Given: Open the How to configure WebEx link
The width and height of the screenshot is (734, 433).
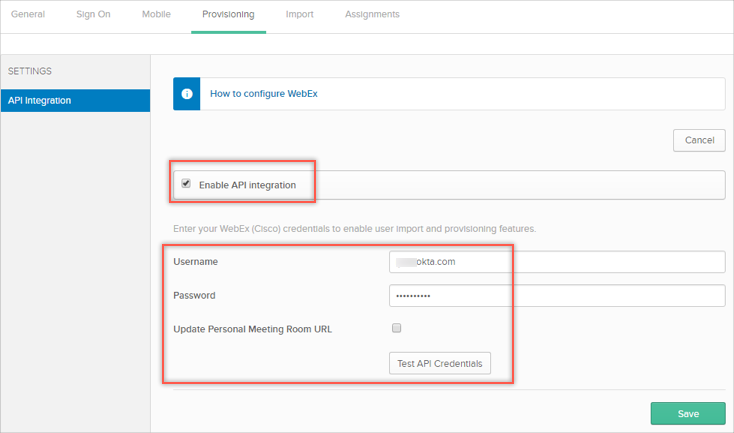Looking at the screenshot, I should (264, 94).
